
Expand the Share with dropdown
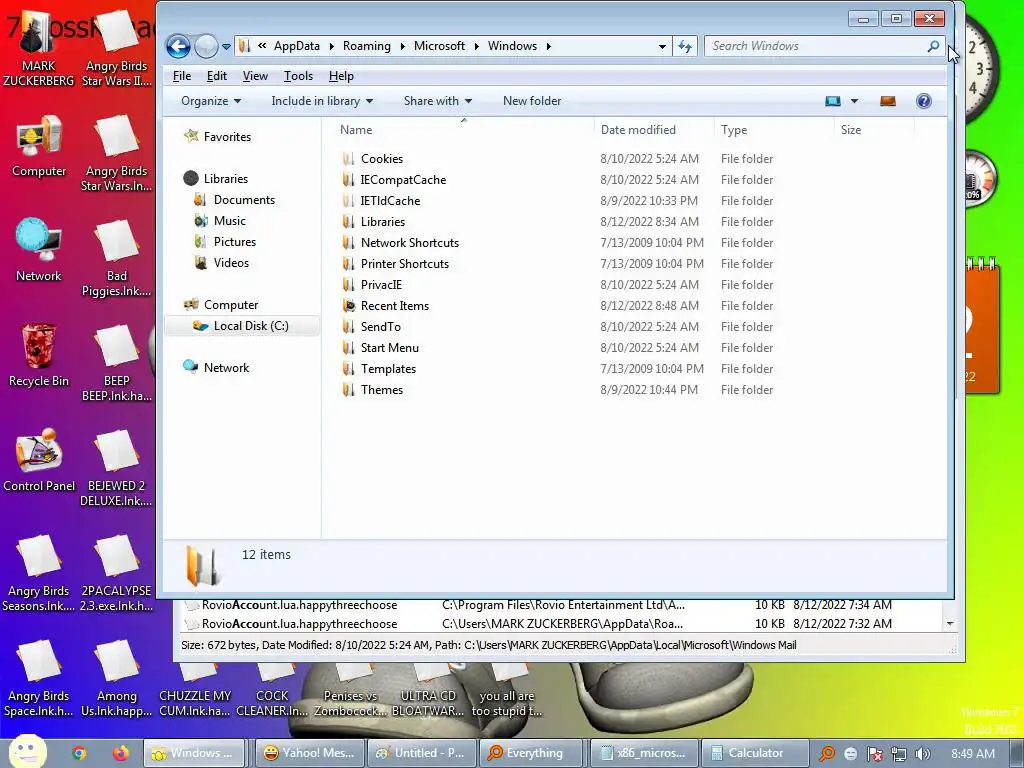[x=438, y=101]
